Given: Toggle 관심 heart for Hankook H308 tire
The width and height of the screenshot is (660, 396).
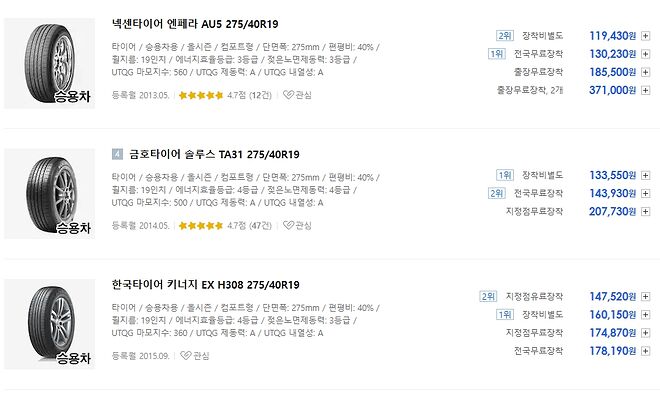Looking at the screenshot, I should click(194, 356).
